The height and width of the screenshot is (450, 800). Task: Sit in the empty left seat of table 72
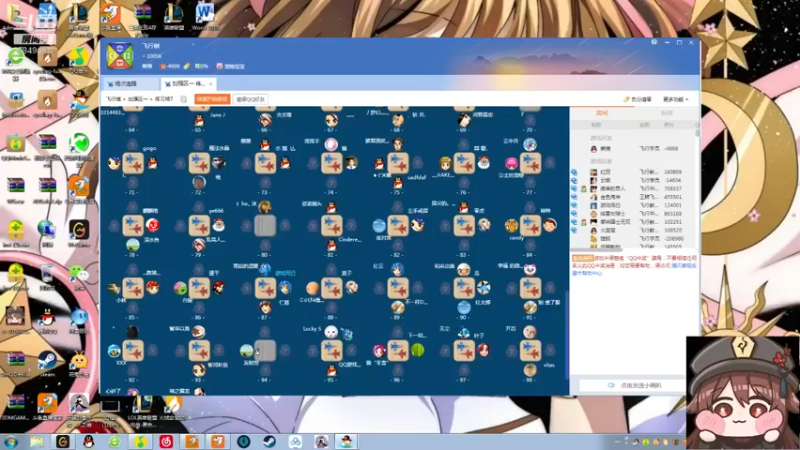pos(180,164)
